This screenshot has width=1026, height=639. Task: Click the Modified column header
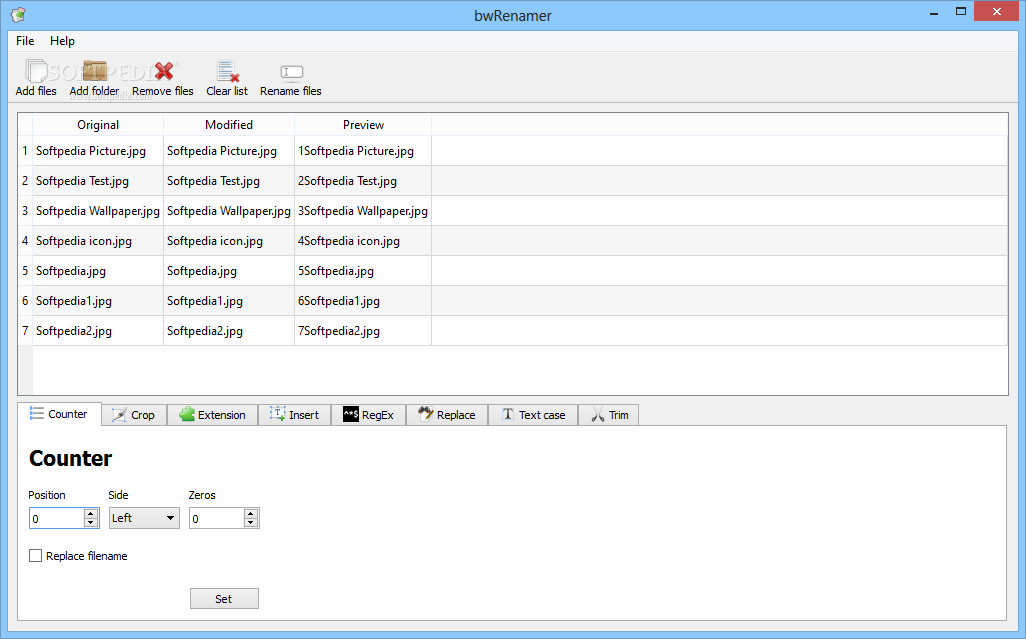click(229, 124)
